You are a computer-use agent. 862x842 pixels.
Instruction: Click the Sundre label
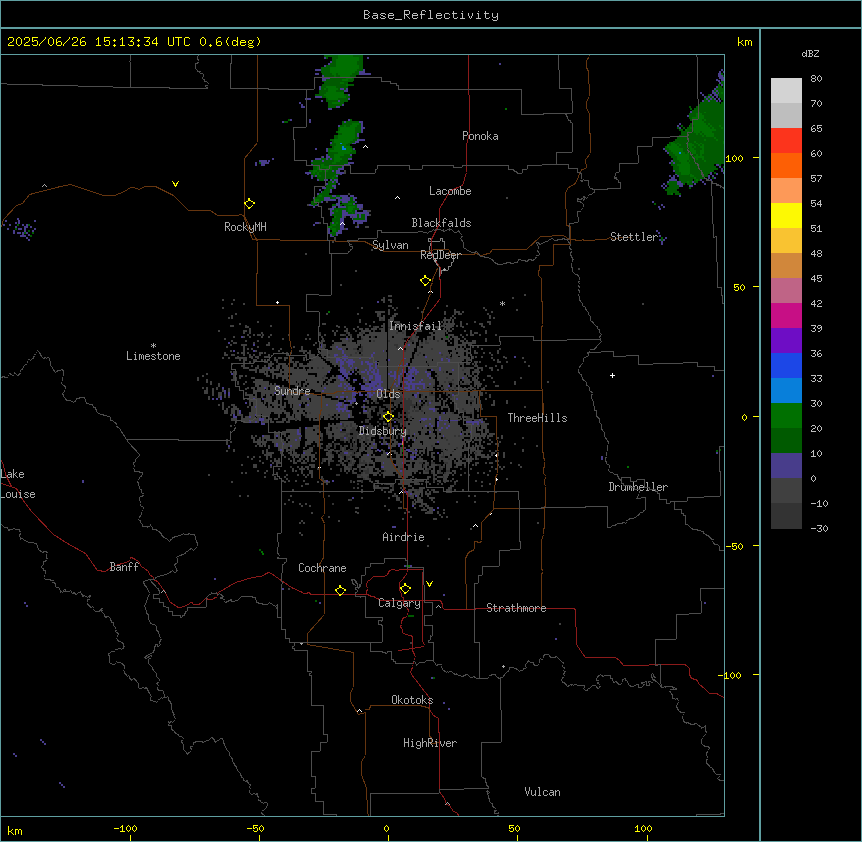[x=292, y=391]
